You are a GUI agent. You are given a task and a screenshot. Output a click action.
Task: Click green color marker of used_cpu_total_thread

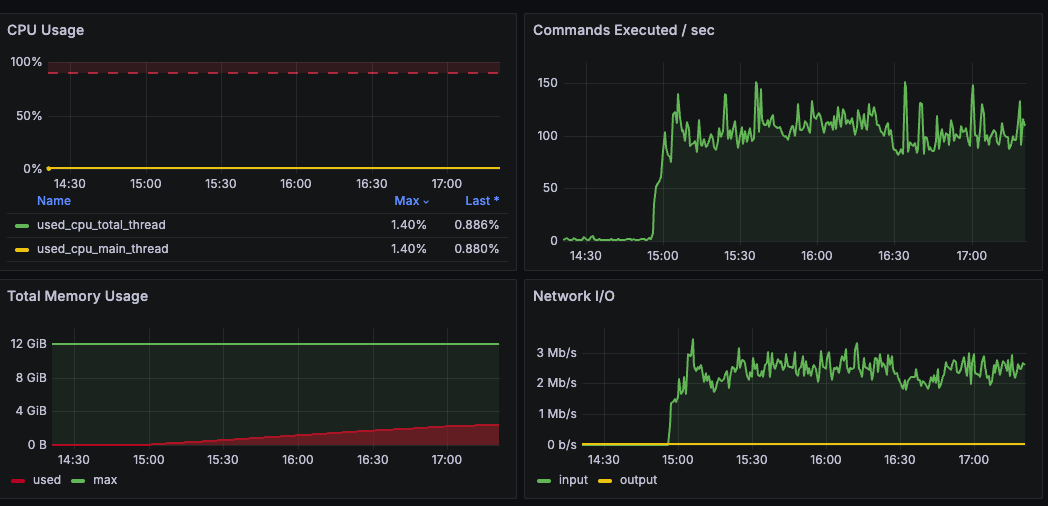click(x=22, y=225)
